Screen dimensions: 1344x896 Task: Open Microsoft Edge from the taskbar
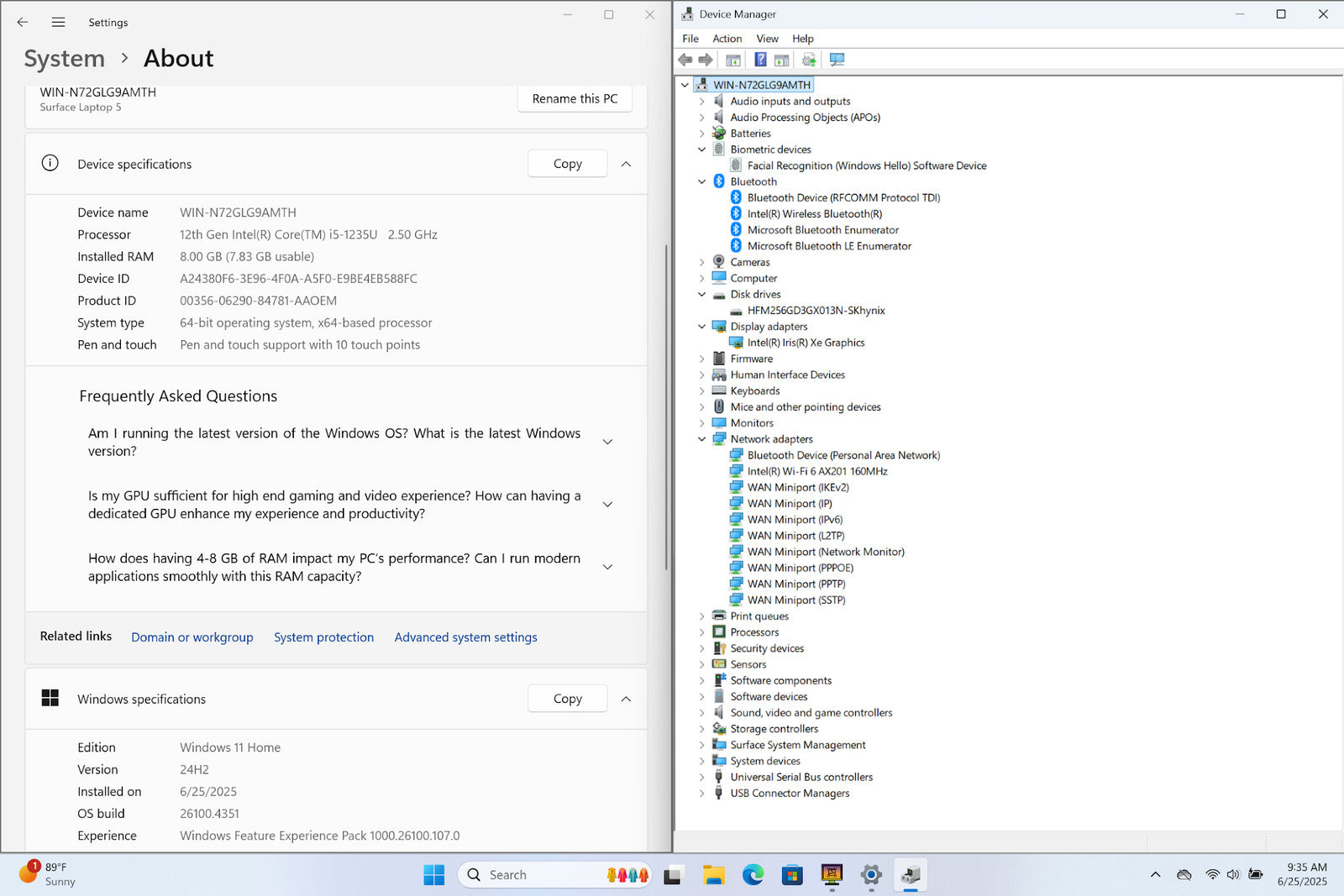[x=753, y=875]
